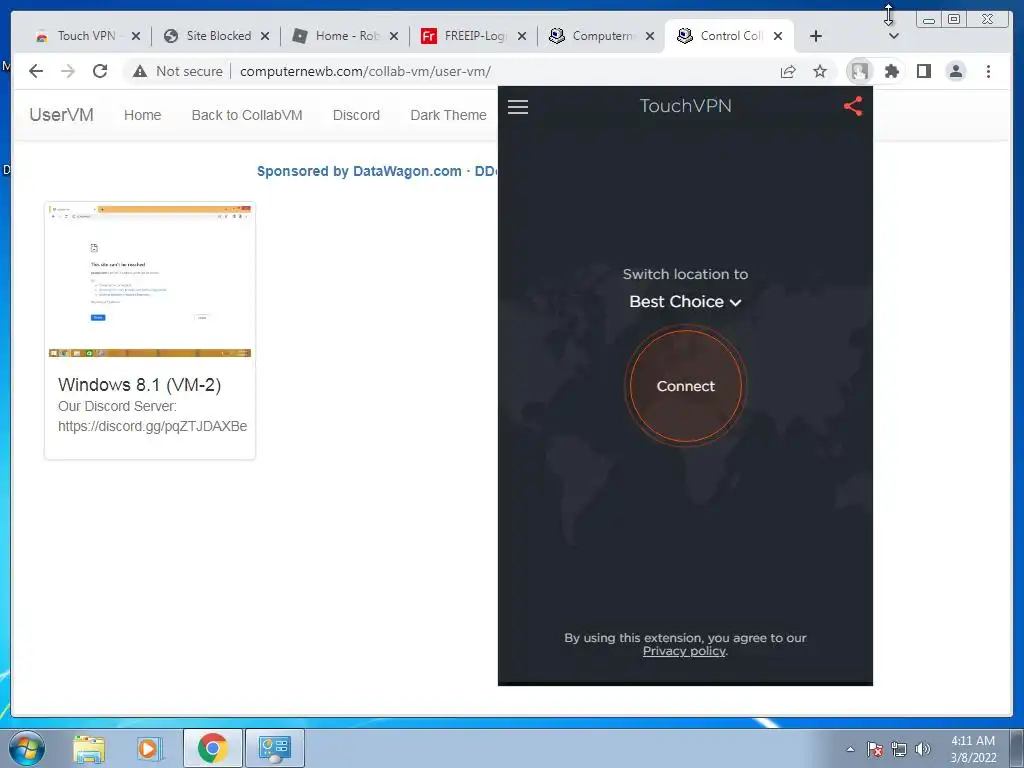Screen dimensions: 1024x768
Task: Click the UserVM brand link
Action: (61, 115)
